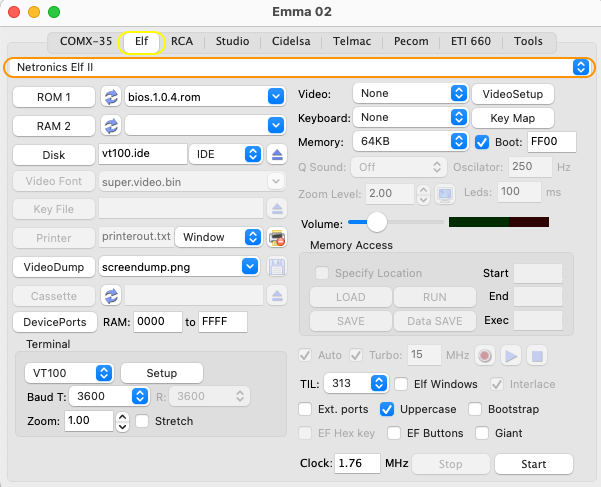The height and width of the screenshot is (487, 601).
Task: Toggle the Boot checkbox
Action: click(482, 142)
